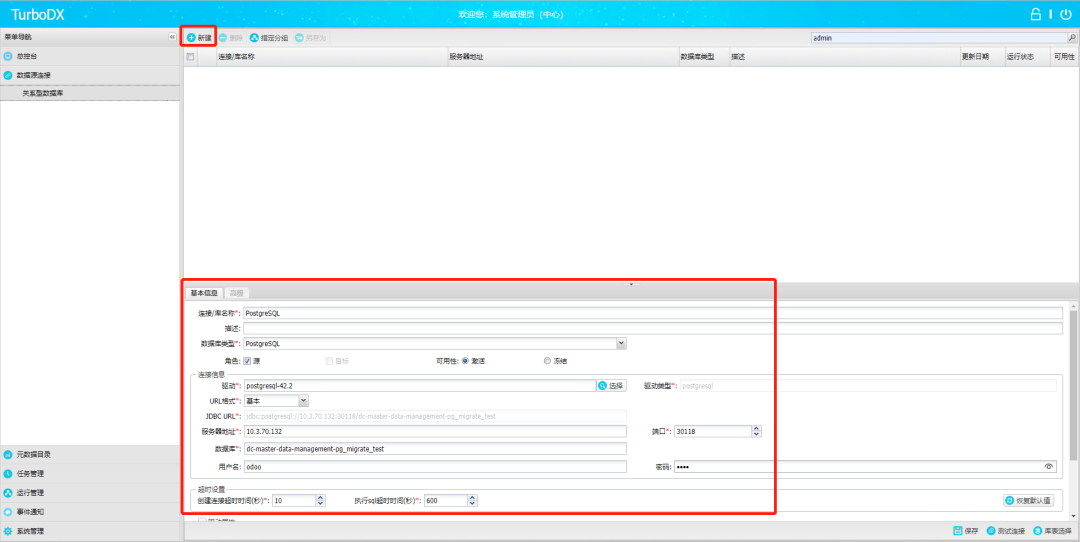Screen dimensions: 1080x542
Task: Increase 创建连接超时时间 with spinner
Action: (321, 498)
